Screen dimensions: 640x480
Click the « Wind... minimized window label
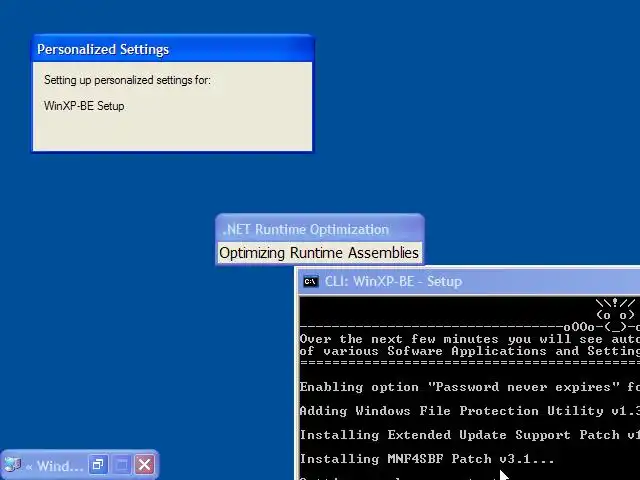click(55, 465)
